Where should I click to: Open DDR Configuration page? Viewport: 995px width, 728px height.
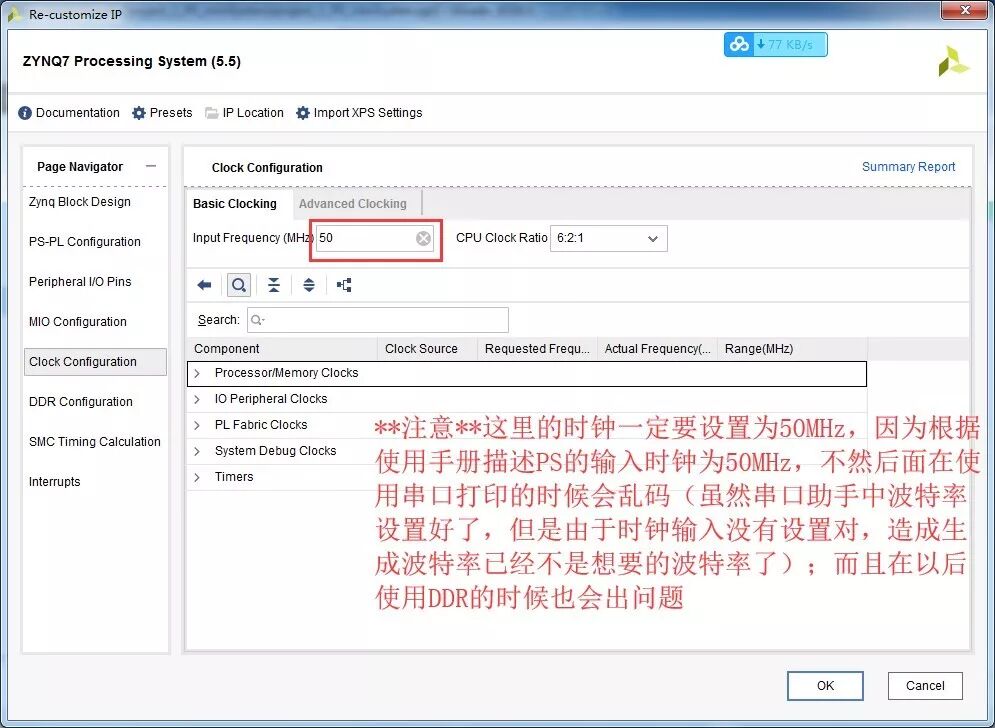pos(81,402)
